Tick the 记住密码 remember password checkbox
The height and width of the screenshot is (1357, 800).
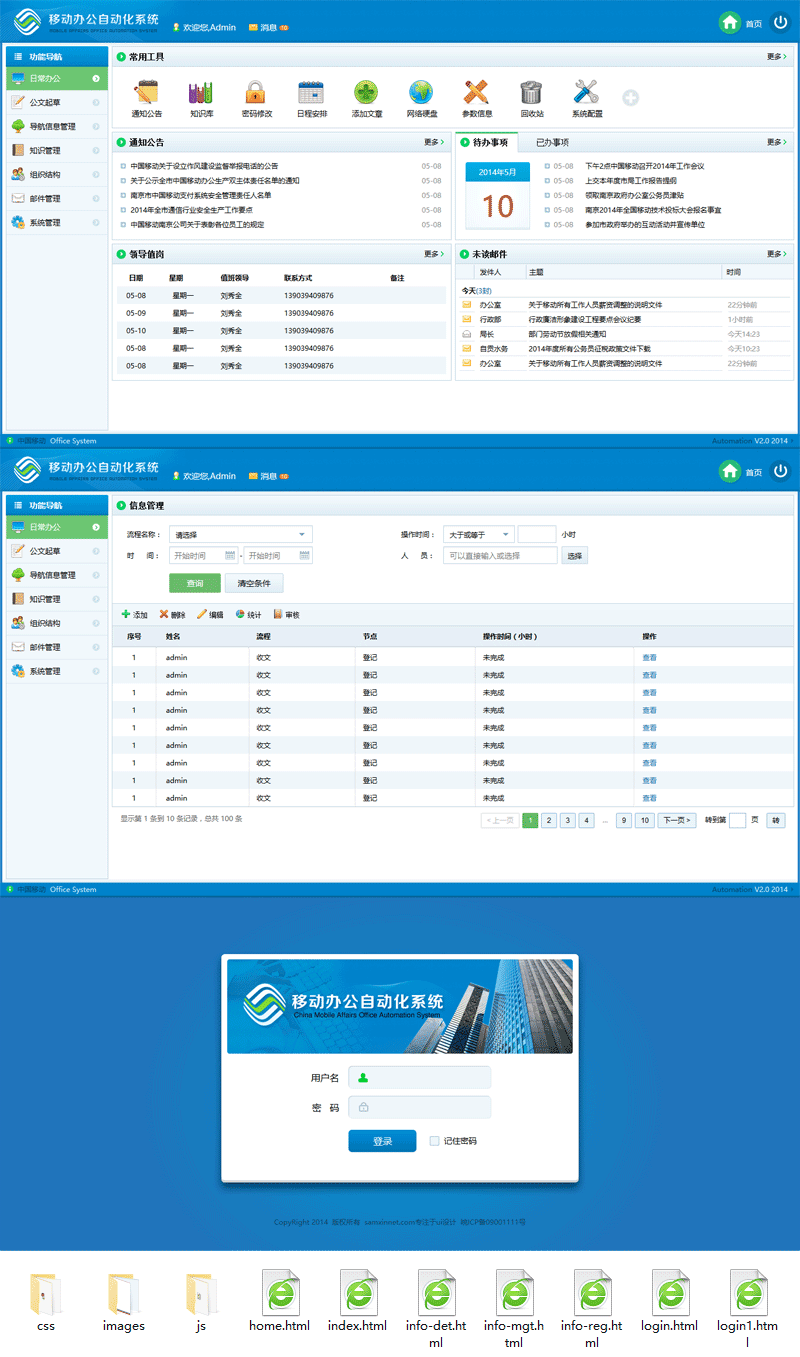434,1141
